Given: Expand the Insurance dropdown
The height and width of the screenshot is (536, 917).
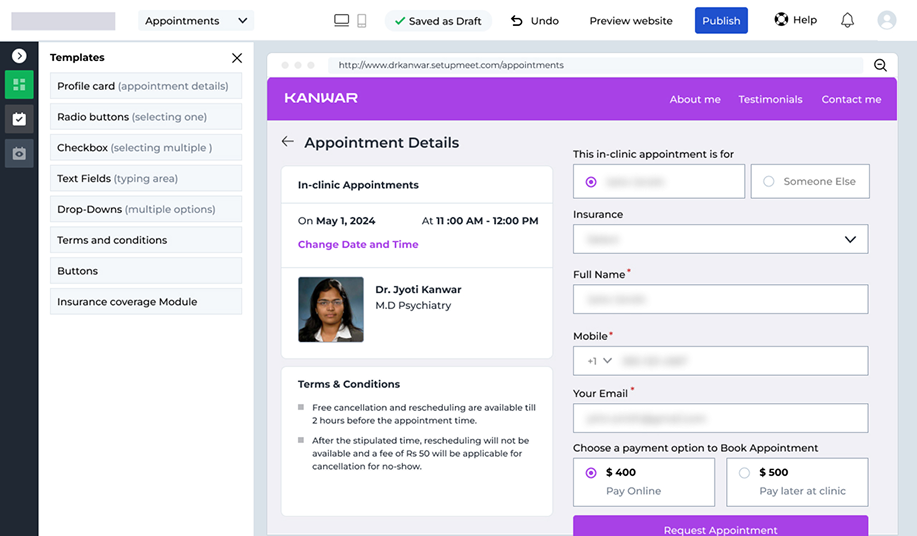Looking at the screenshot, I should coord(720,239).
